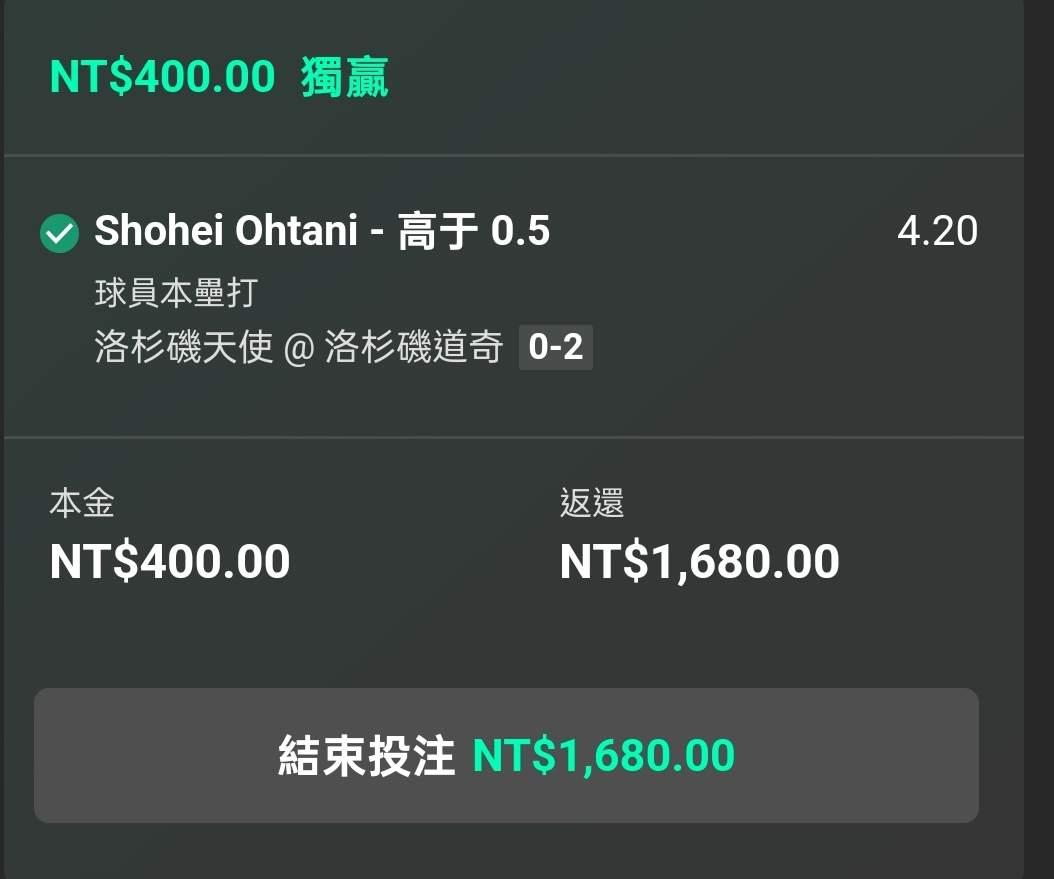The height and width of the screenshot is (879, 1054).
Task: Click the 高于 0.5 over line text
Action: point(474,231)
